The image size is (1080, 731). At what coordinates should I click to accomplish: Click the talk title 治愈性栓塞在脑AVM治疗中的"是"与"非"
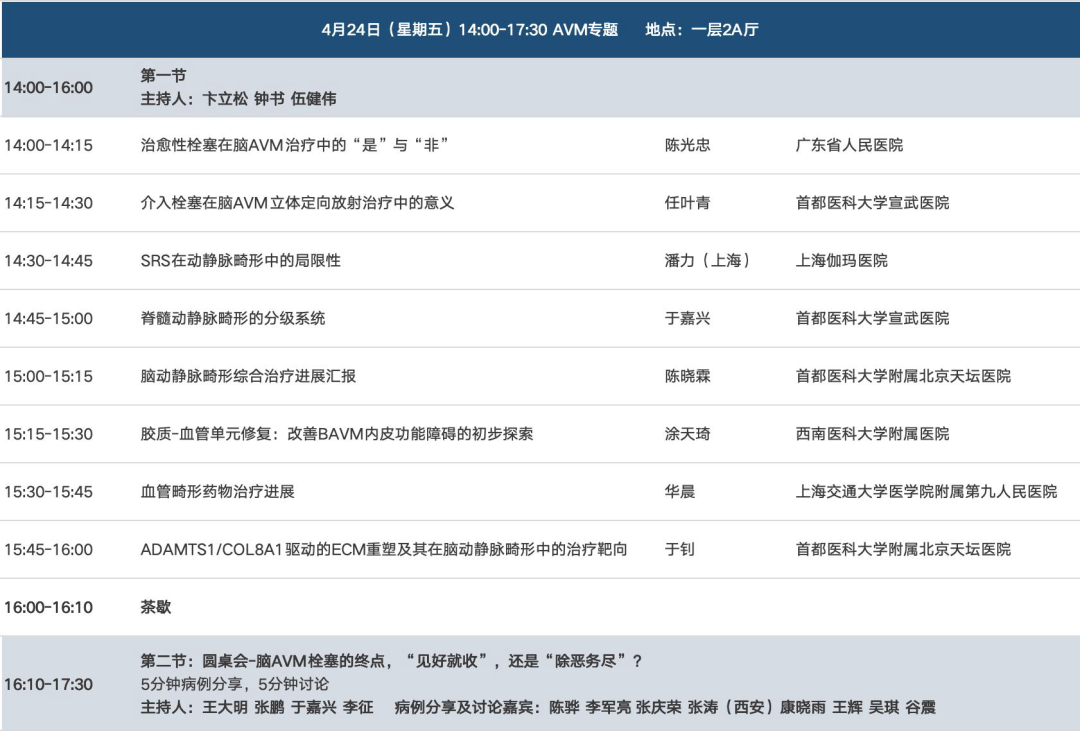(294, 145)
